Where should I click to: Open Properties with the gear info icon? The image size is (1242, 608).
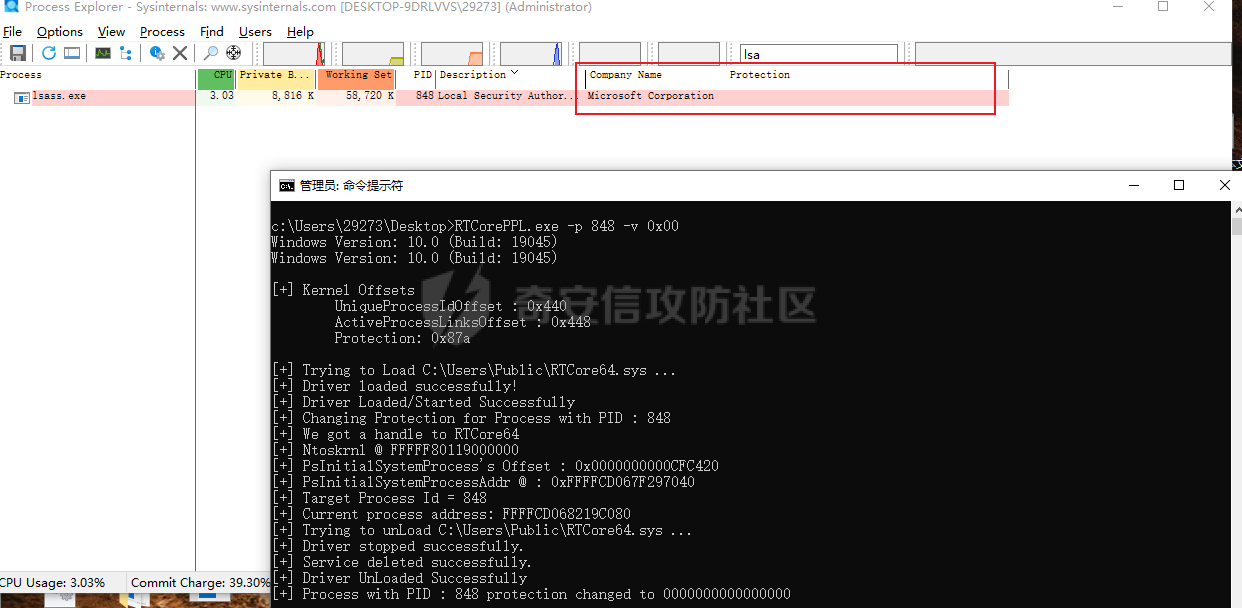pos(157,53)
